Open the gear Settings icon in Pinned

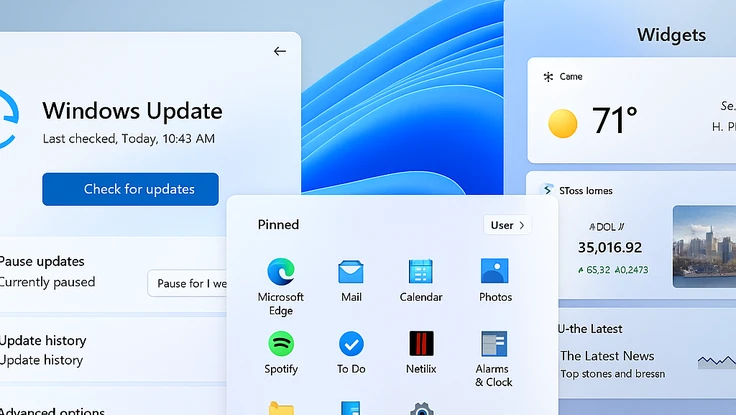pos(422,408)
